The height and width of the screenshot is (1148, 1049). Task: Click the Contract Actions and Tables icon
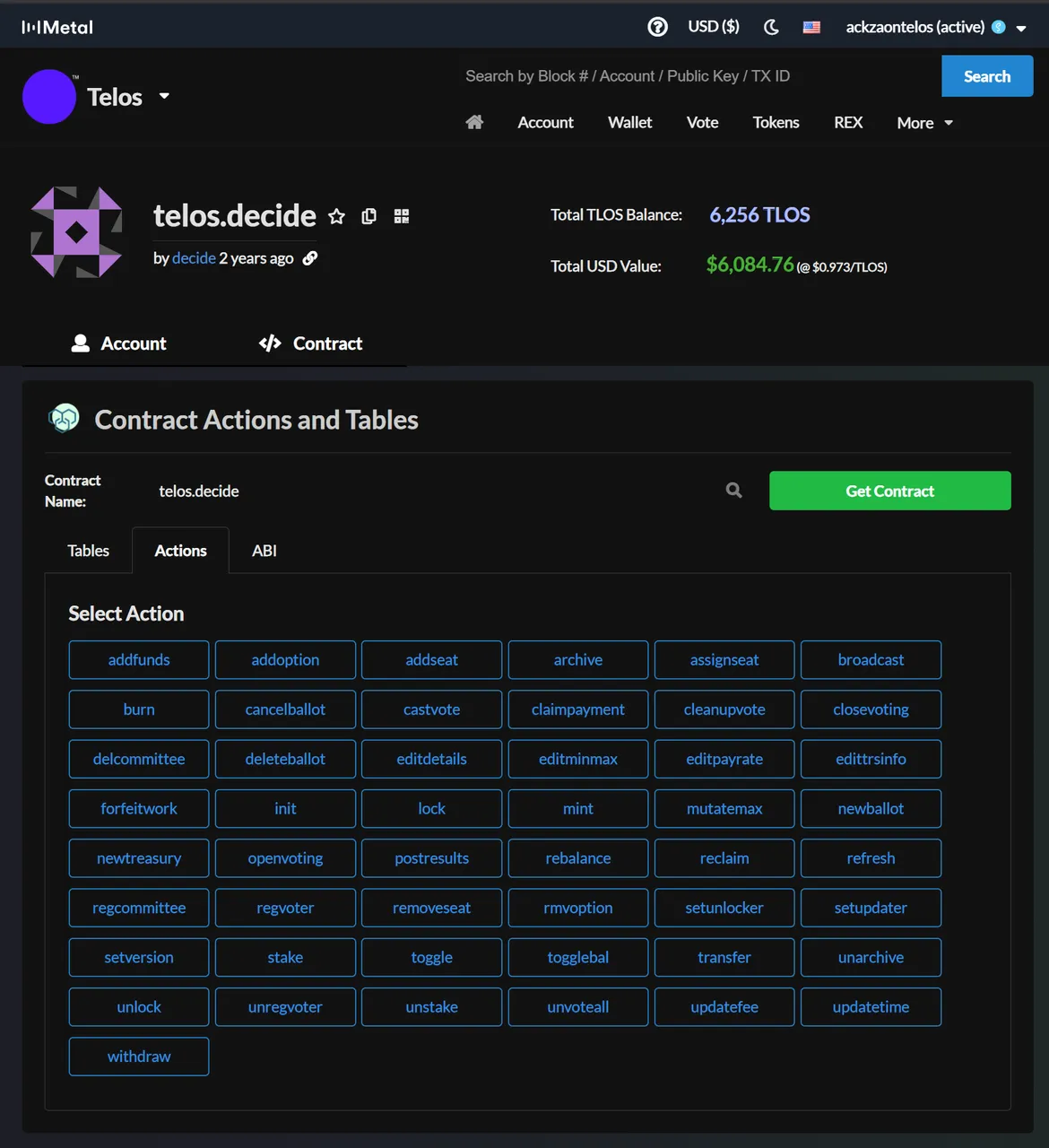64,418
